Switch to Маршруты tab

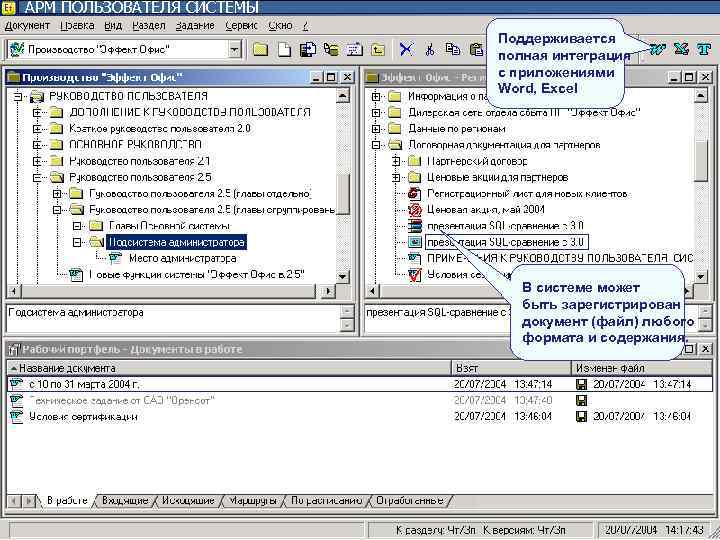(x=253, y=501)
